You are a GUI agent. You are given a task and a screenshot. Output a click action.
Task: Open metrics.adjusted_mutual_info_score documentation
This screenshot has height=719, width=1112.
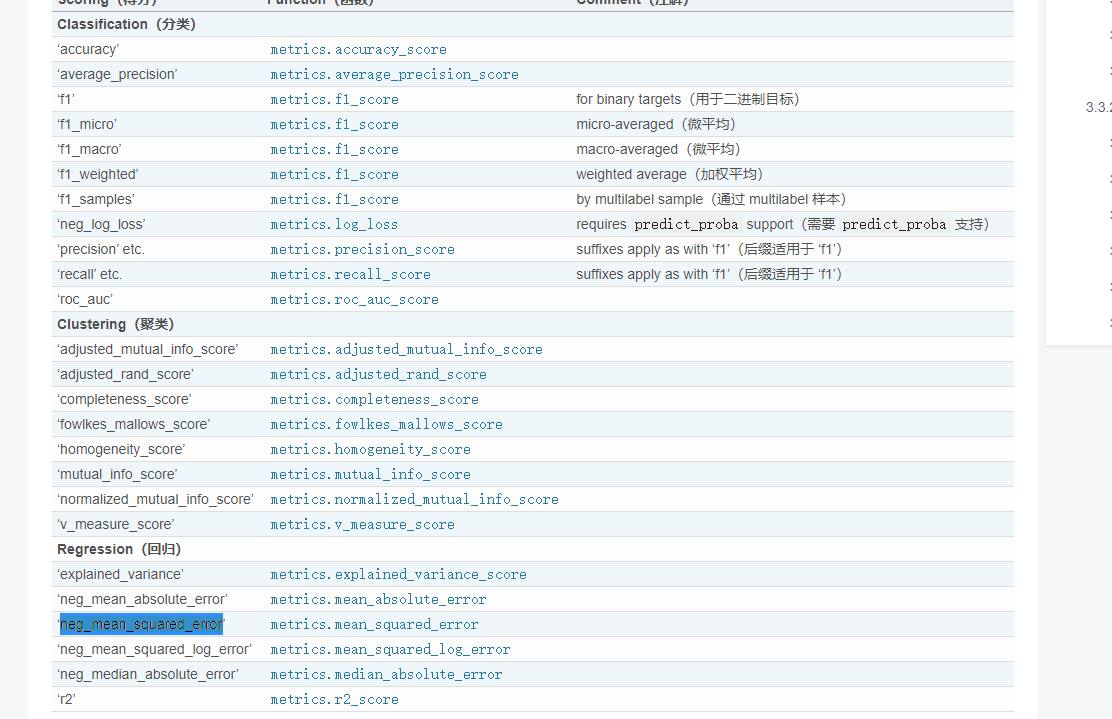(x=406, y=350)
